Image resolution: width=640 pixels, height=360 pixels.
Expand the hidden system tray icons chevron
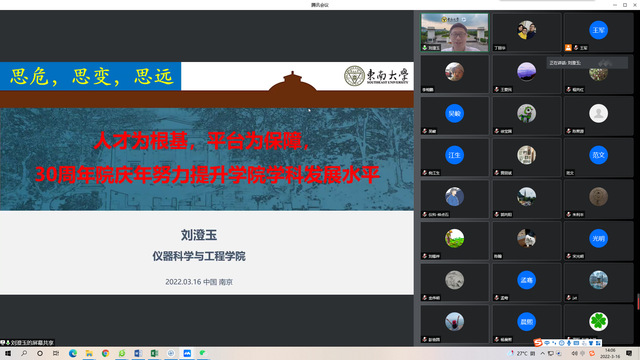click(x=543, y=353)
